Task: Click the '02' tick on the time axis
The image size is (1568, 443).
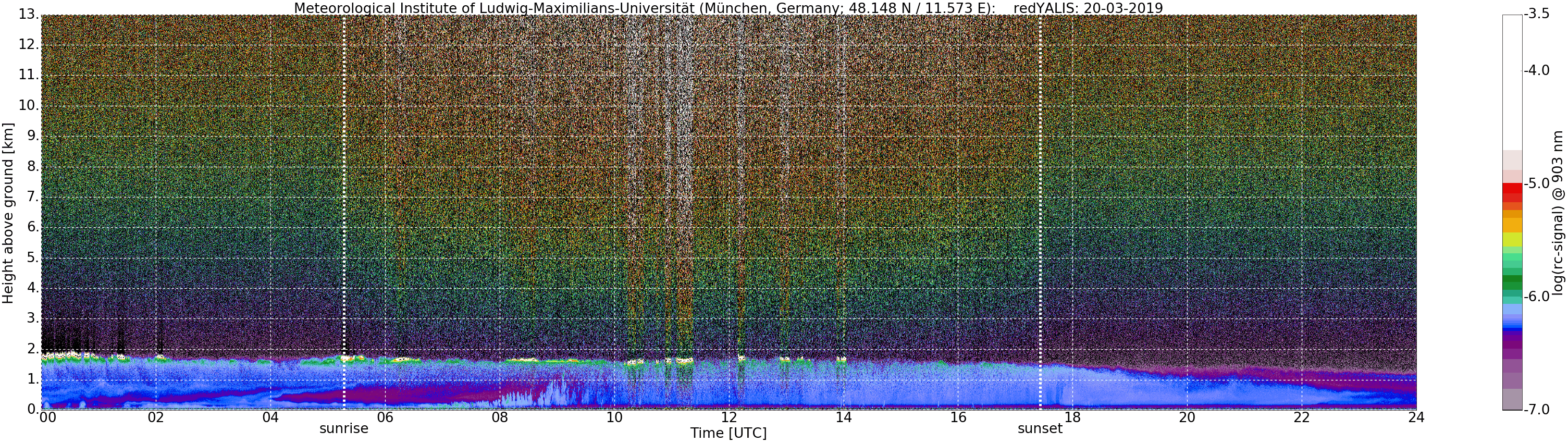Action: point(156,417)
